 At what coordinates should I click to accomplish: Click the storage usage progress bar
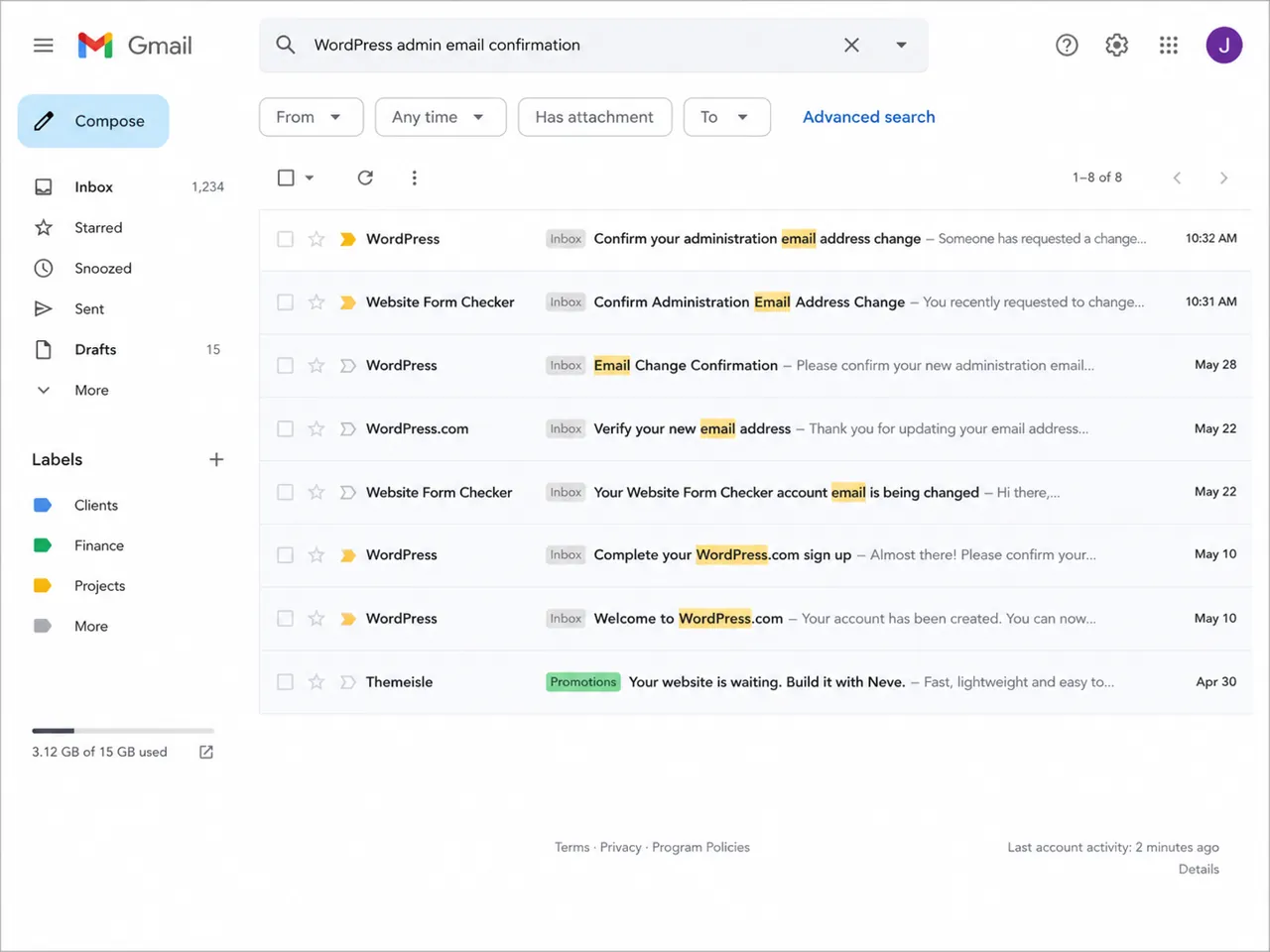(x=123, y=731)
